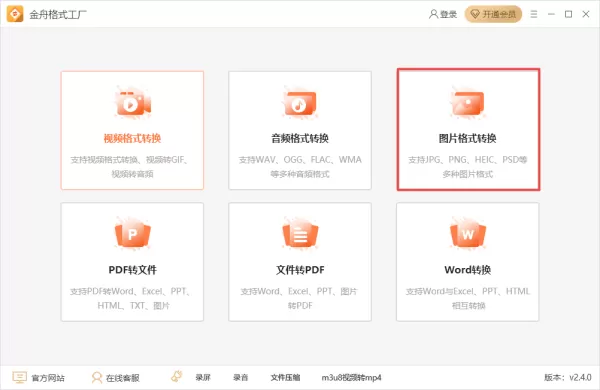Close the 金舟格式工厂 window
This screenshot has width=600, height=390.
coord(586,14)
